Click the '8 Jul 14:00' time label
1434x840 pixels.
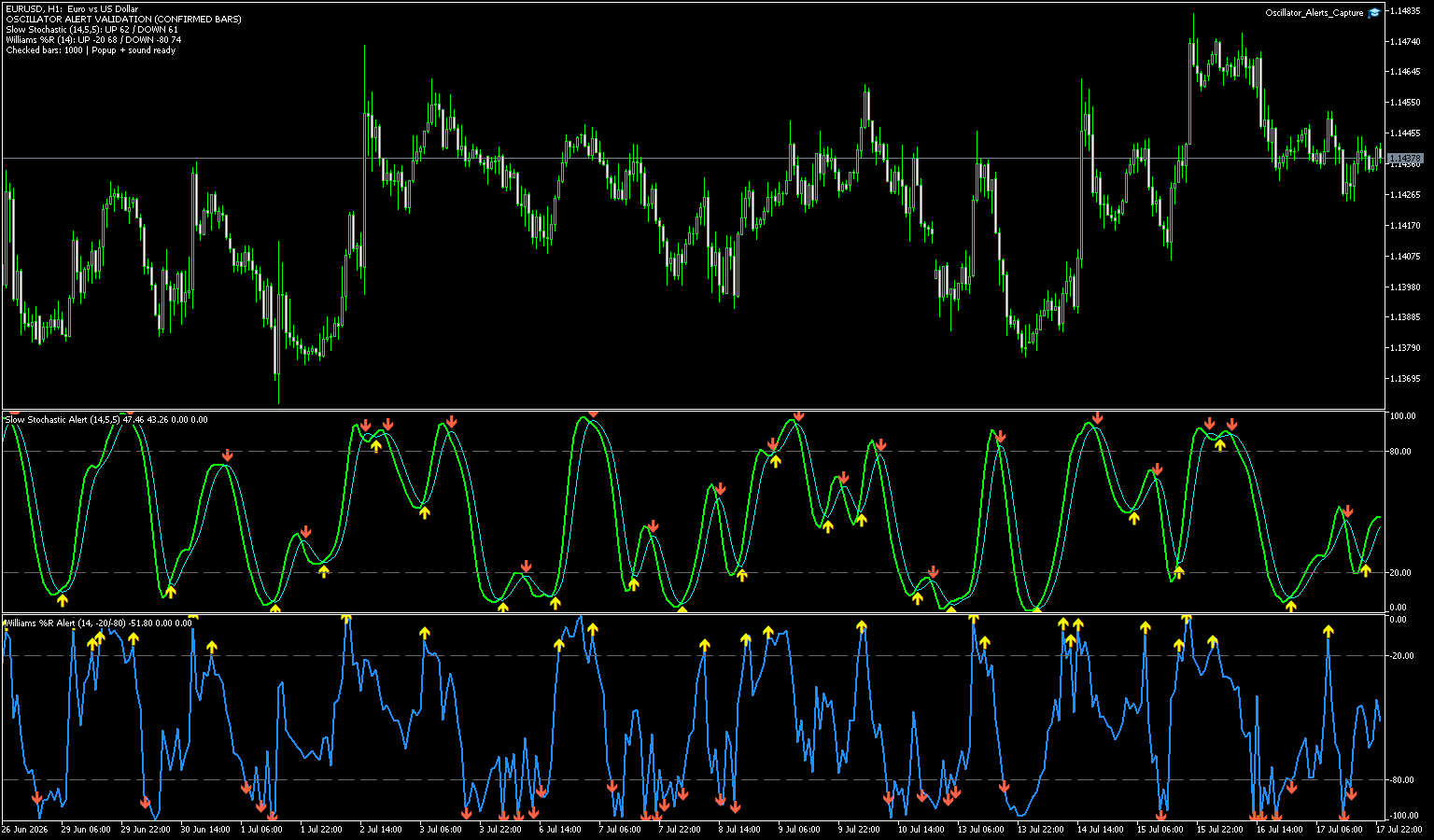(x=739, y=829)
